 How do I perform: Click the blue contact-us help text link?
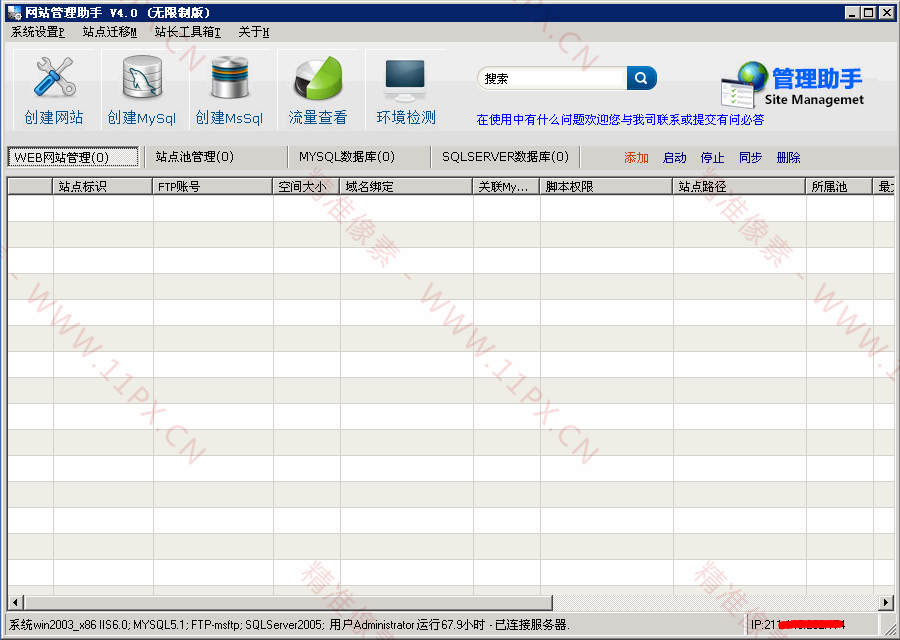[620, 119]
